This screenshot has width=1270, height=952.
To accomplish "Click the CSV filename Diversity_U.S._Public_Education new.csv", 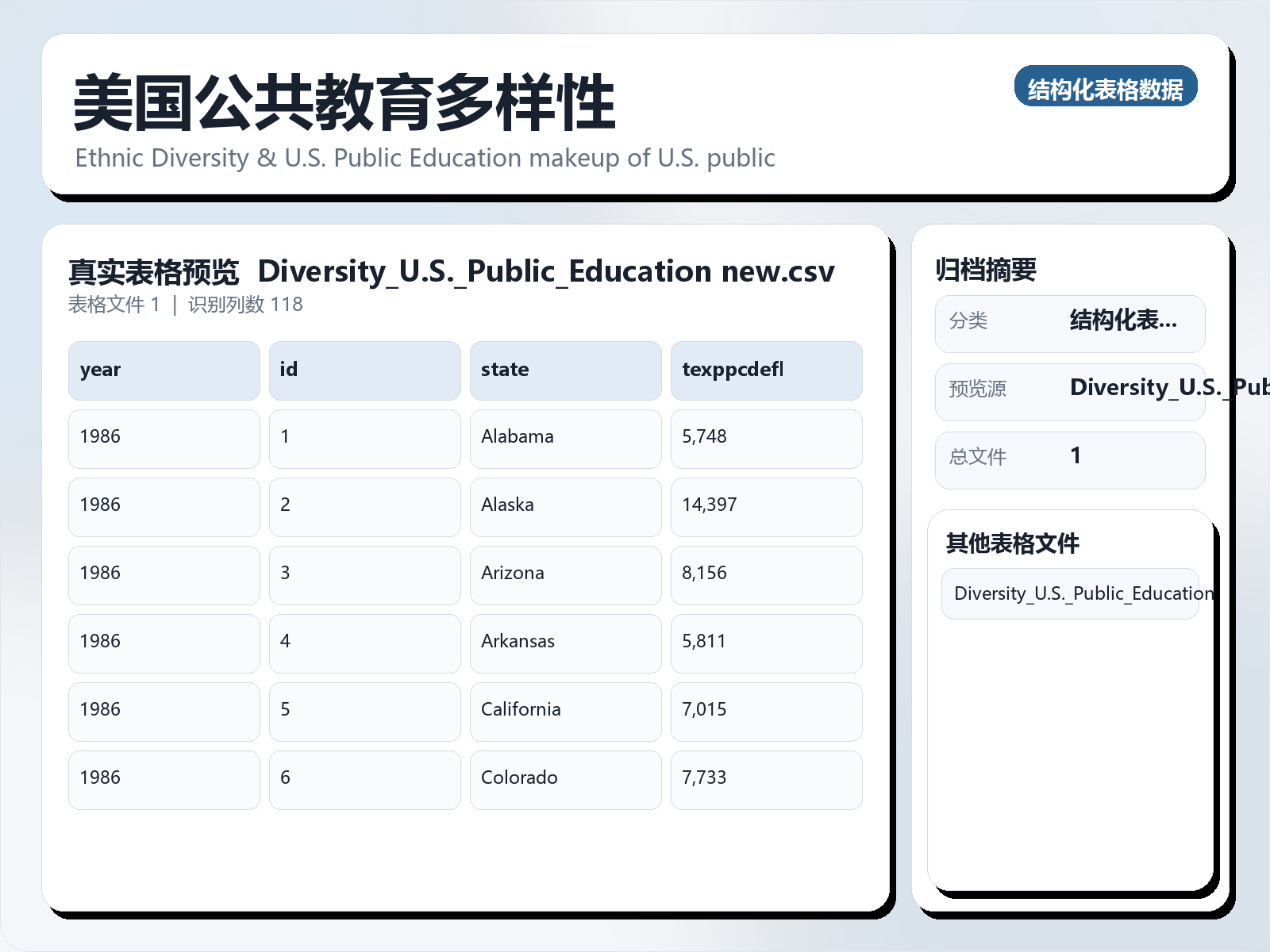I will [x=546, y=271].
